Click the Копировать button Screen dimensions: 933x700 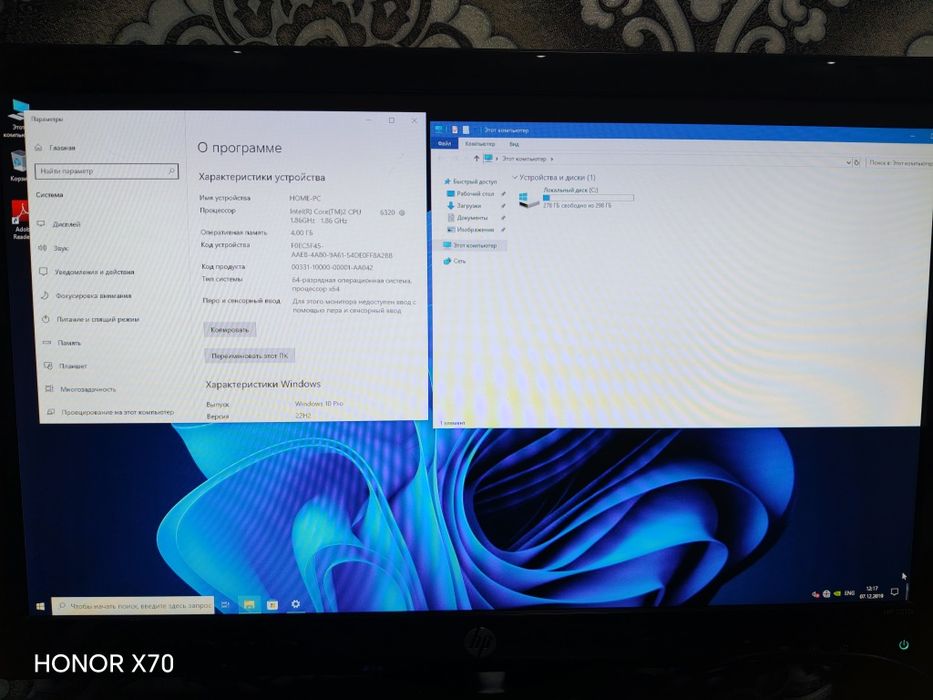230,330
